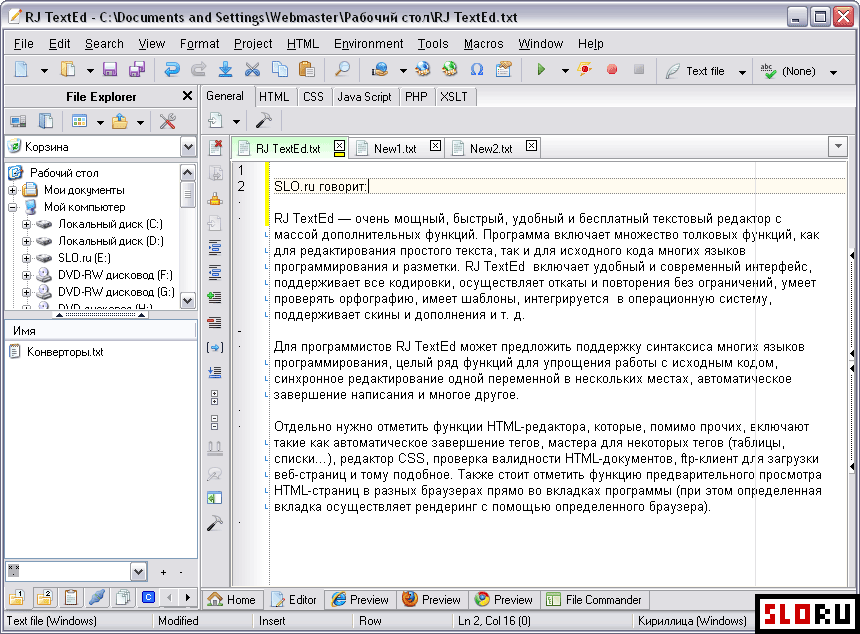The width and height of the screenshot is (860, 634).
Task: Close the New1.txt document tab
Action: pos(435,145)
